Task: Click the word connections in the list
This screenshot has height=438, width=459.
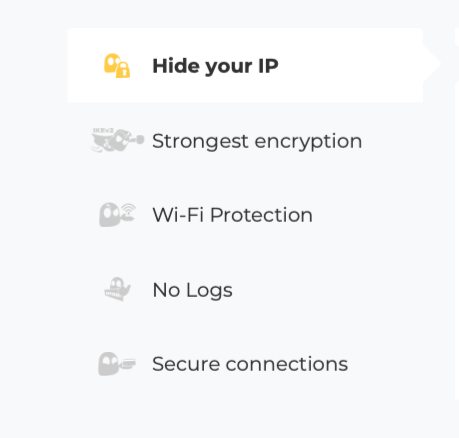Action: [287, 364]
